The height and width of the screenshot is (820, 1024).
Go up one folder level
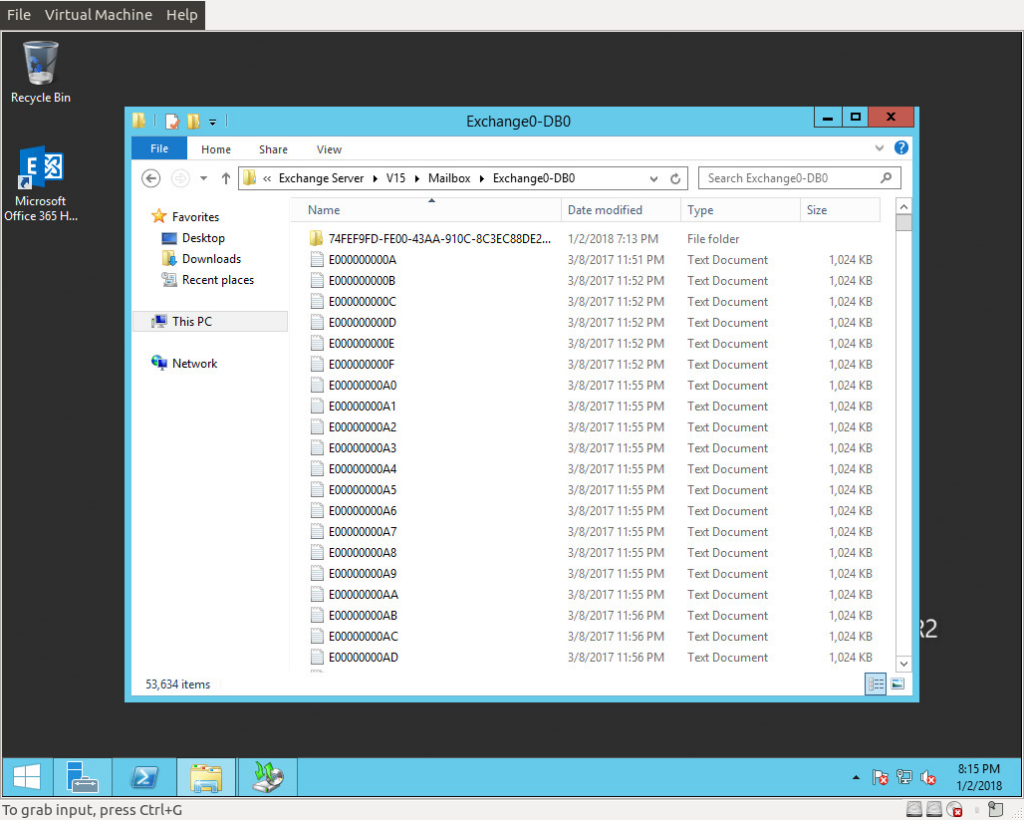click(x=225, y=178)
